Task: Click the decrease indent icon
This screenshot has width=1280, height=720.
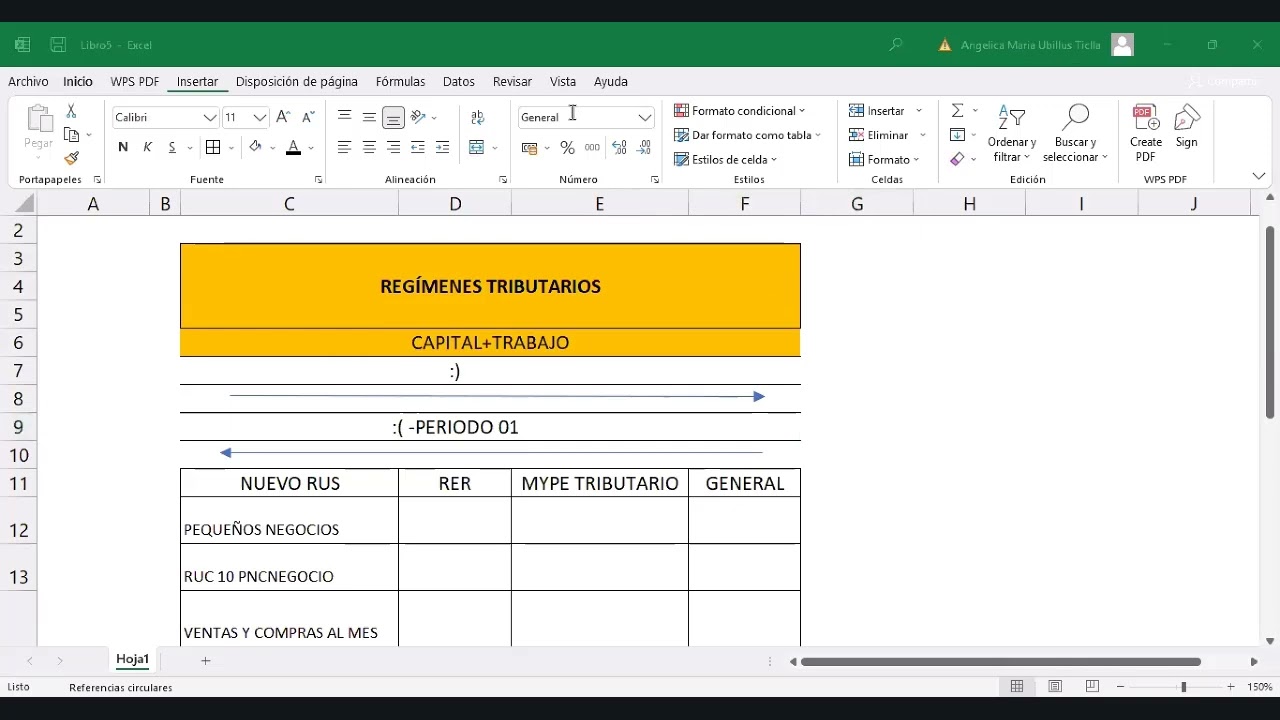Action: point(418,147)
